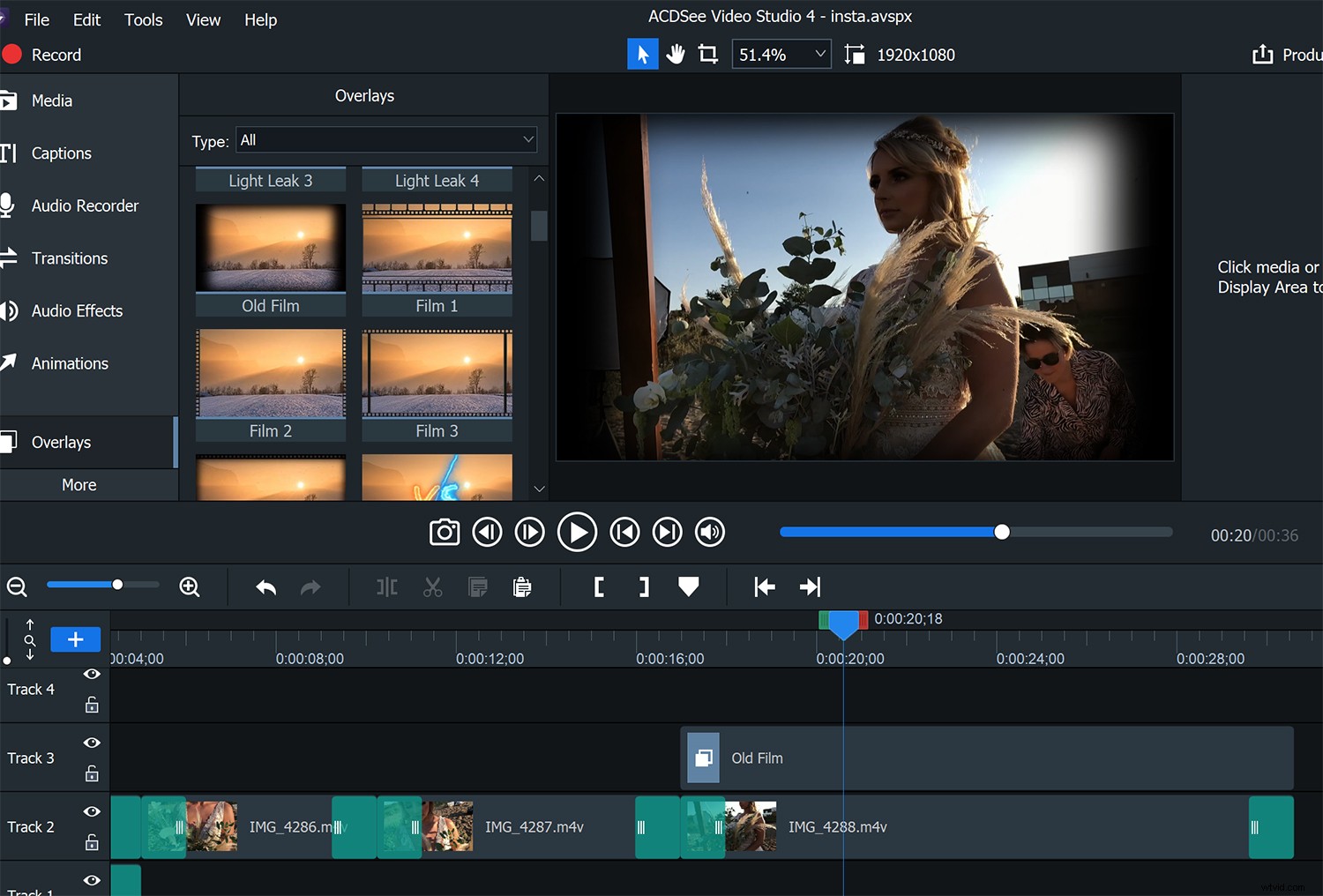
Task: Set a Mark In point on the timeline
Action: point(599,586)
